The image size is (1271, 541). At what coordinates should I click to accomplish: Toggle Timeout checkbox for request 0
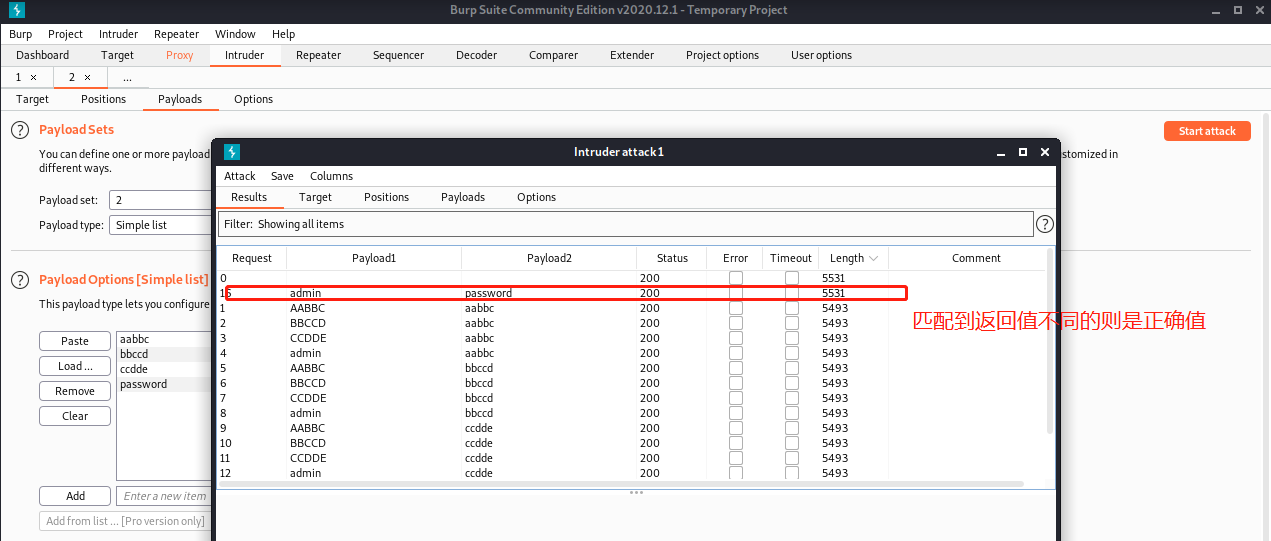point(792,278)
